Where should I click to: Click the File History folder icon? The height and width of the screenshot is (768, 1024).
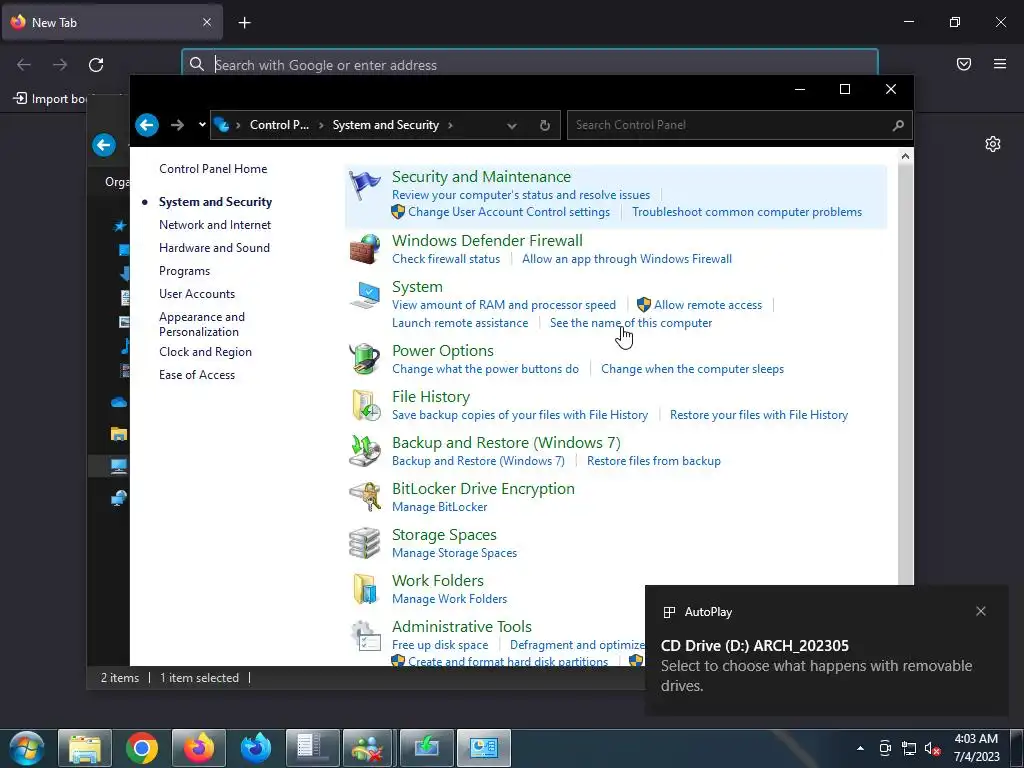pos(364,405)
